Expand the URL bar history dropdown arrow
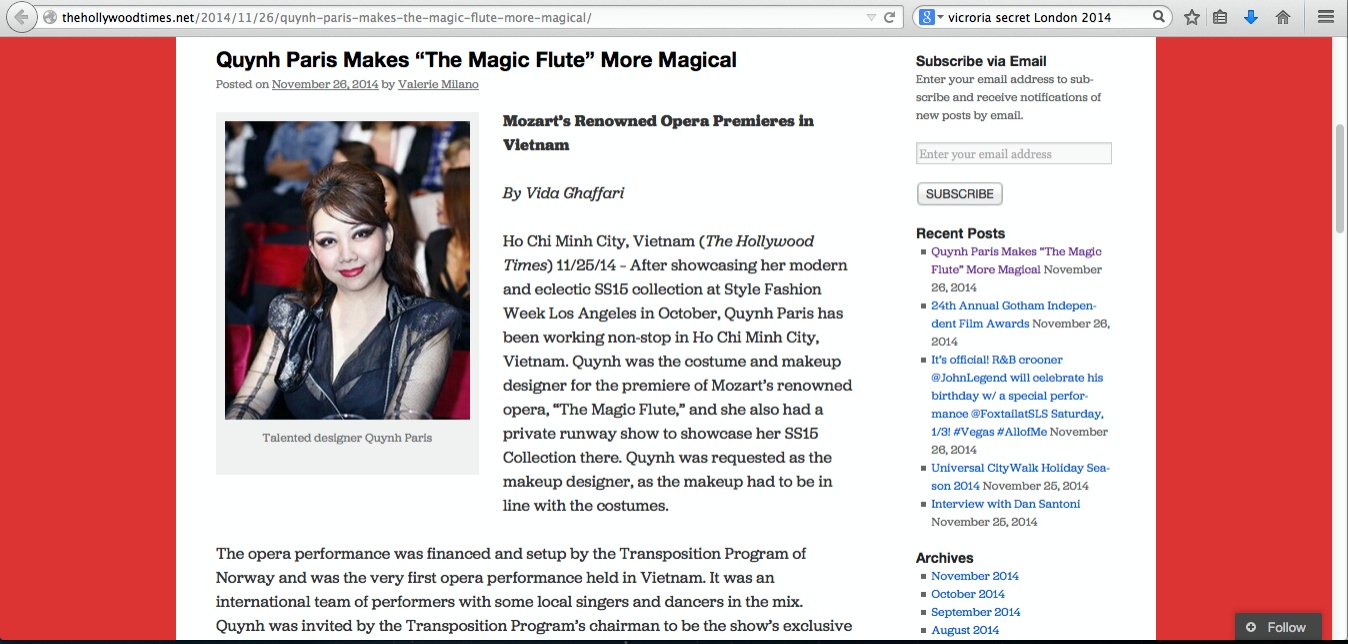The width and height of the screenshot is (1348, 644). click(871, 17)
